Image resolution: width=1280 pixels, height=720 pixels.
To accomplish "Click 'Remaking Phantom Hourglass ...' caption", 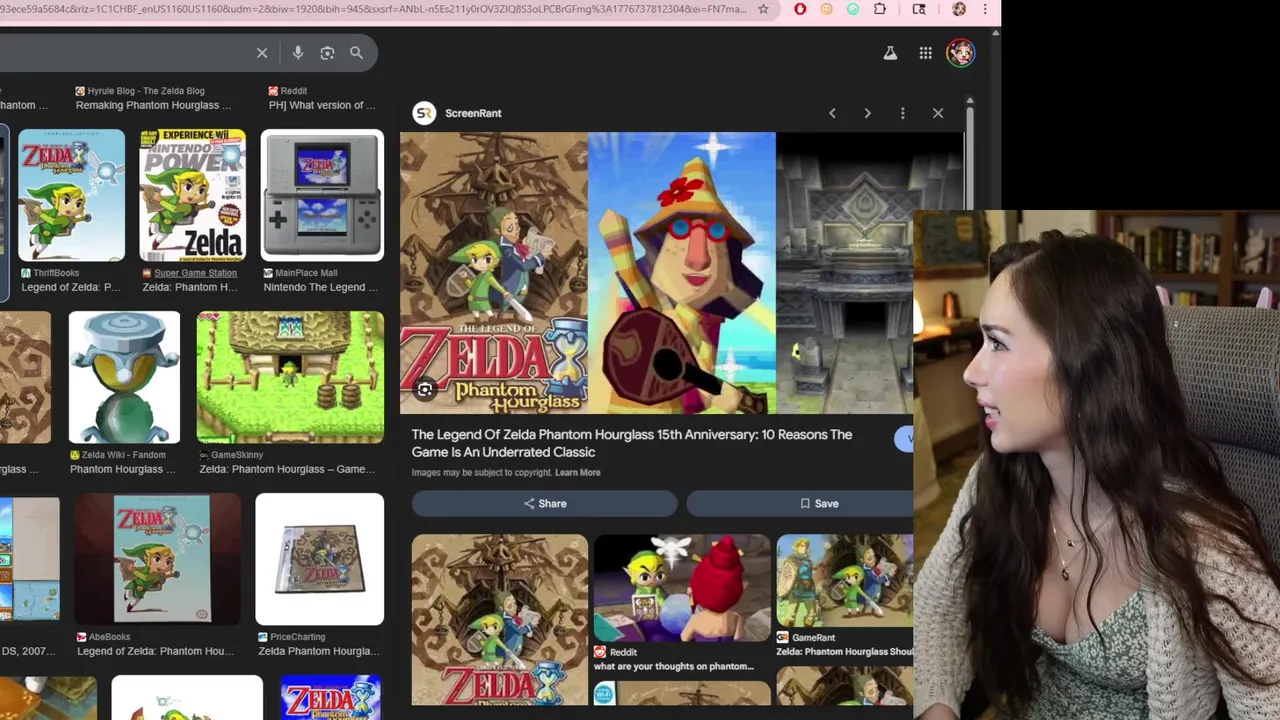I will coord(153,105).
